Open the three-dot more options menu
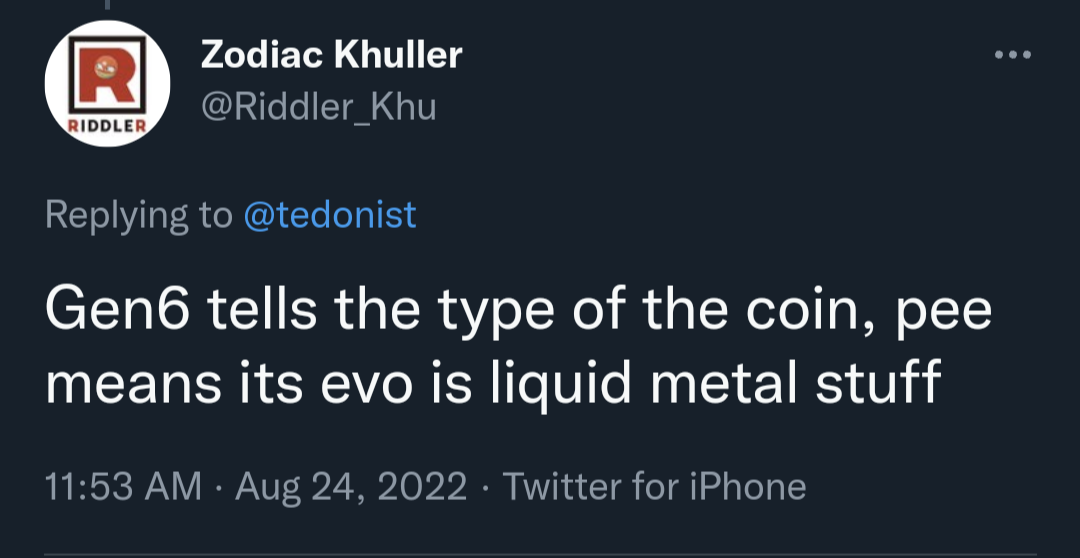The height and width of the screenshot is (558, 1080). click(x=1012, y=54)
